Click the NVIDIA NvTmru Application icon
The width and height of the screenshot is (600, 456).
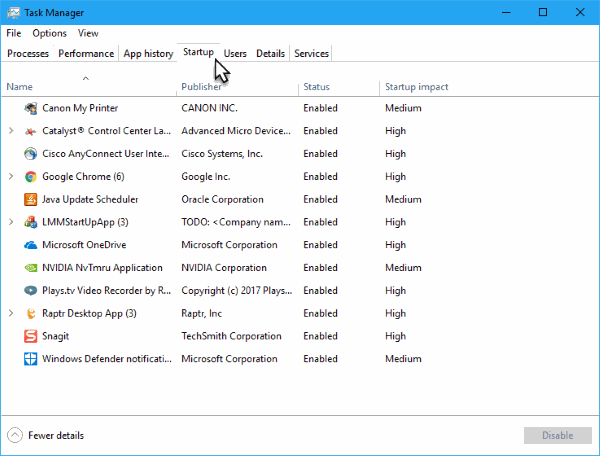click(x=31, y=268)
